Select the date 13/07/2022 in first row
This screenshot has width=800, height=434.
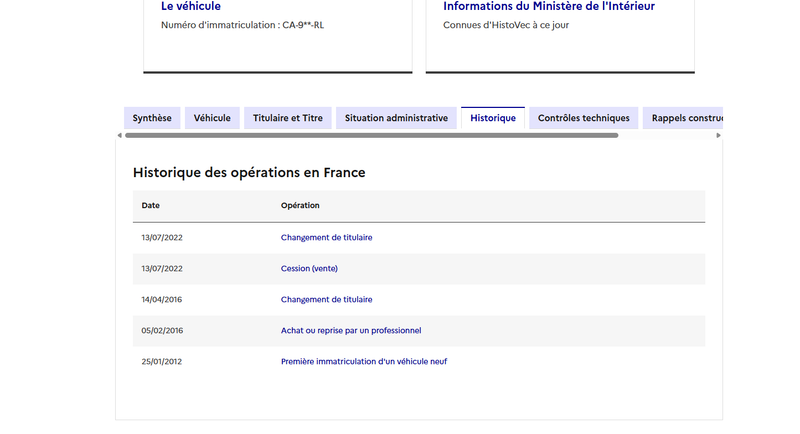click(162, 238)
